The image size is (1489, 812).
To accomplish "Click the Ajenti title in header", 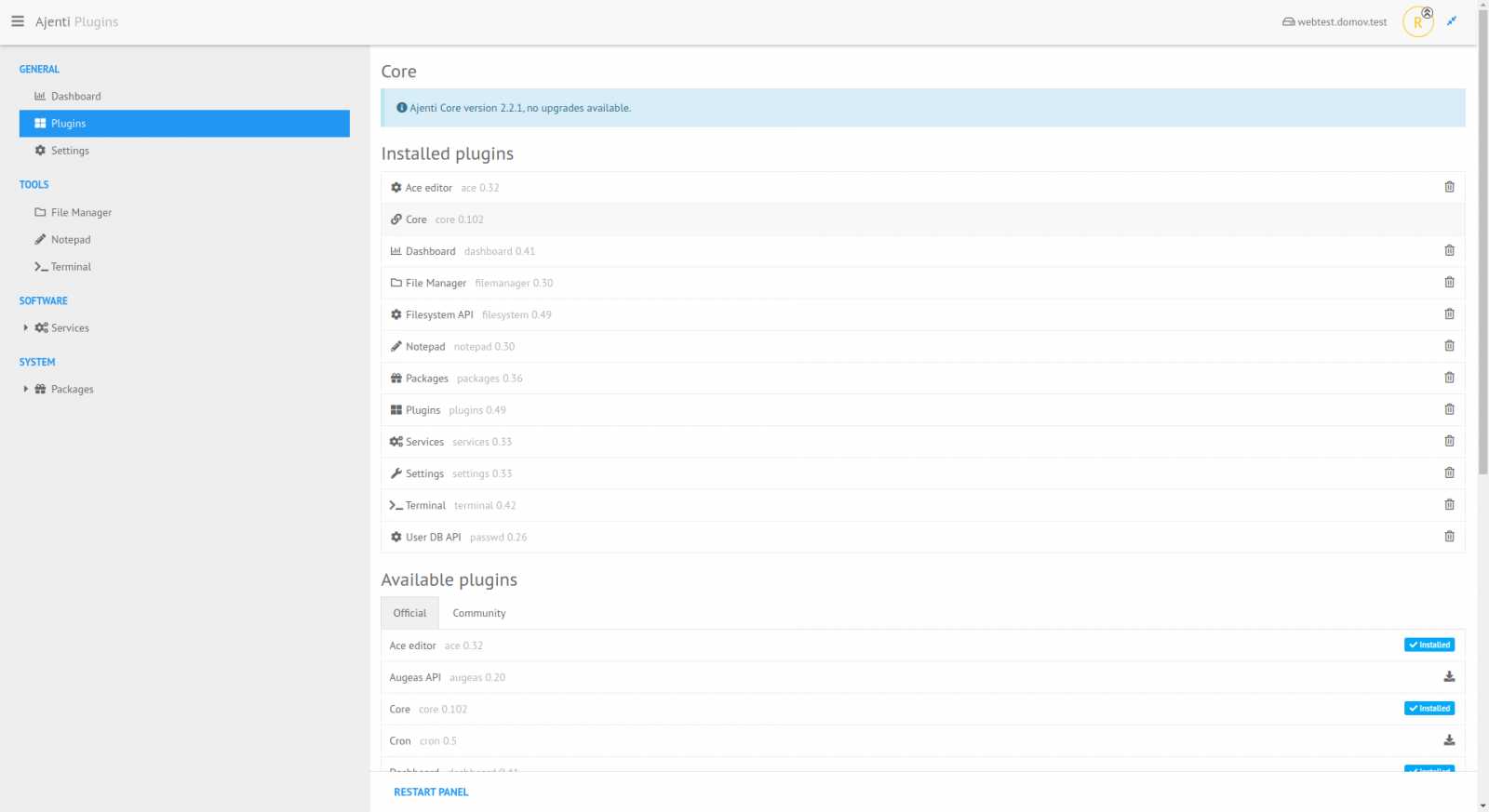I will (52, 21).
